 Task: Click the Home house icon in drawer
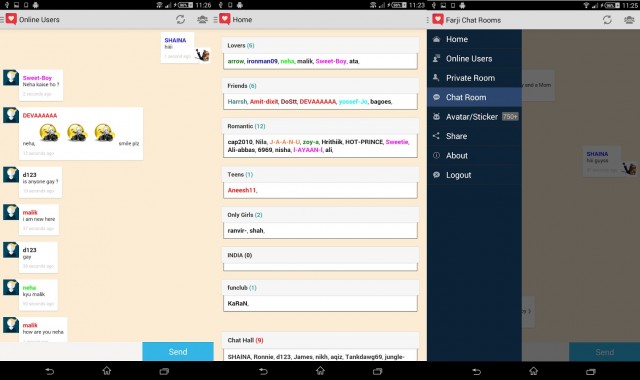pyautogui.click(x=436, y=39)
